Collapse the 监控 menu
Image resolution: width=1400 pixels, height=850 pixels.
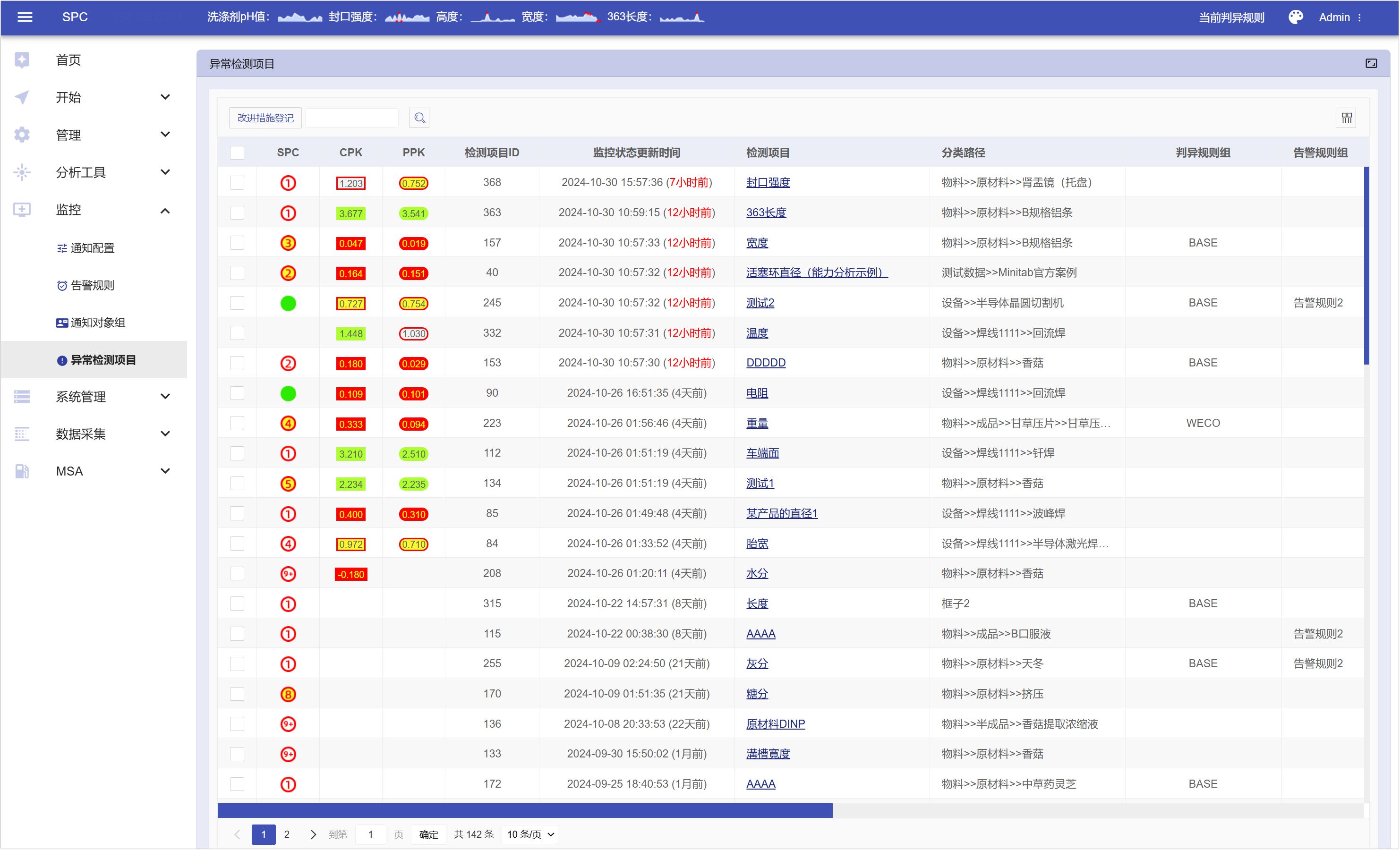coord(94,210)
